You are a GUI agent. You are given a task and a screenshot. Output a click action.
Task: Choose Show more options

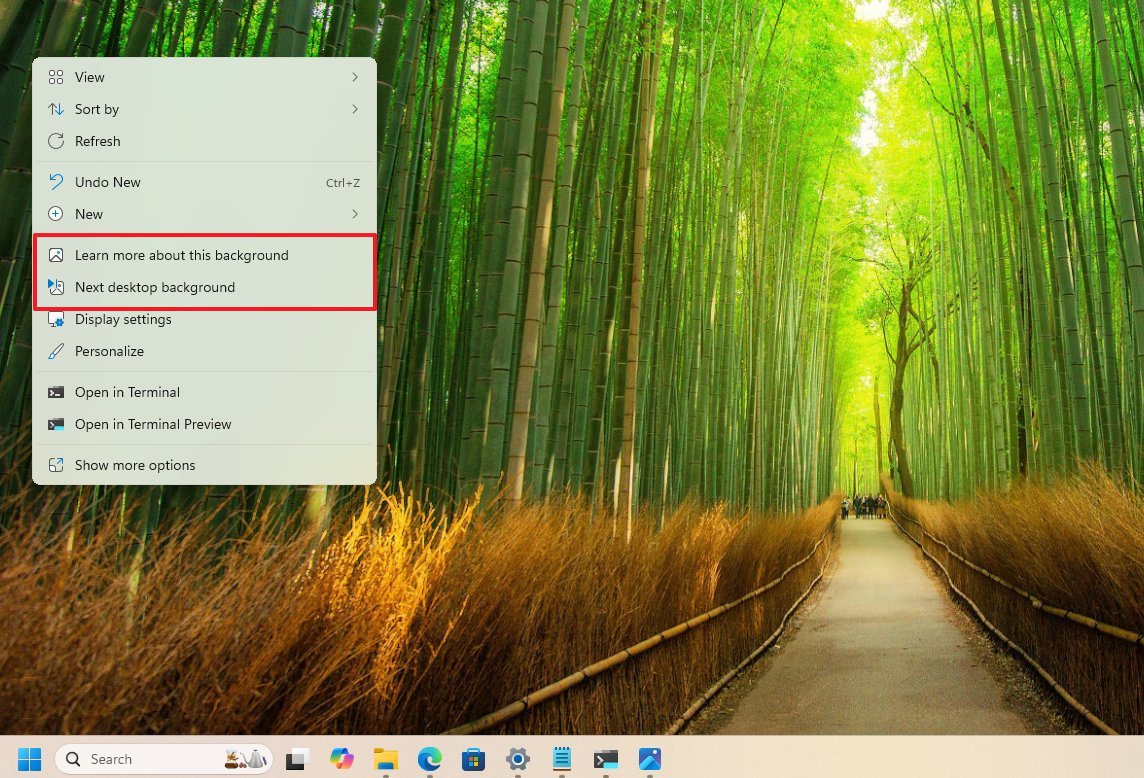[135, 465]
